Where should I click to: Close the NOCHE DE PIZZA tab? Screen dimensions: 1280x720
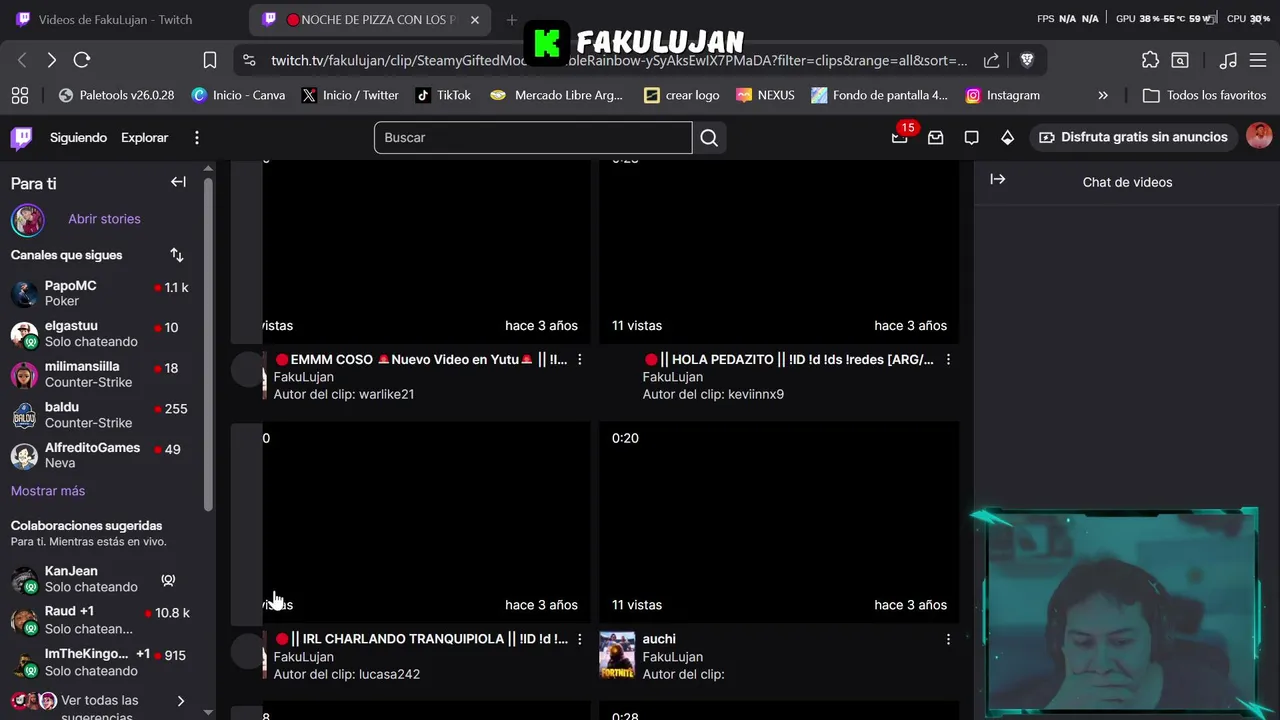tap(475, 20)
